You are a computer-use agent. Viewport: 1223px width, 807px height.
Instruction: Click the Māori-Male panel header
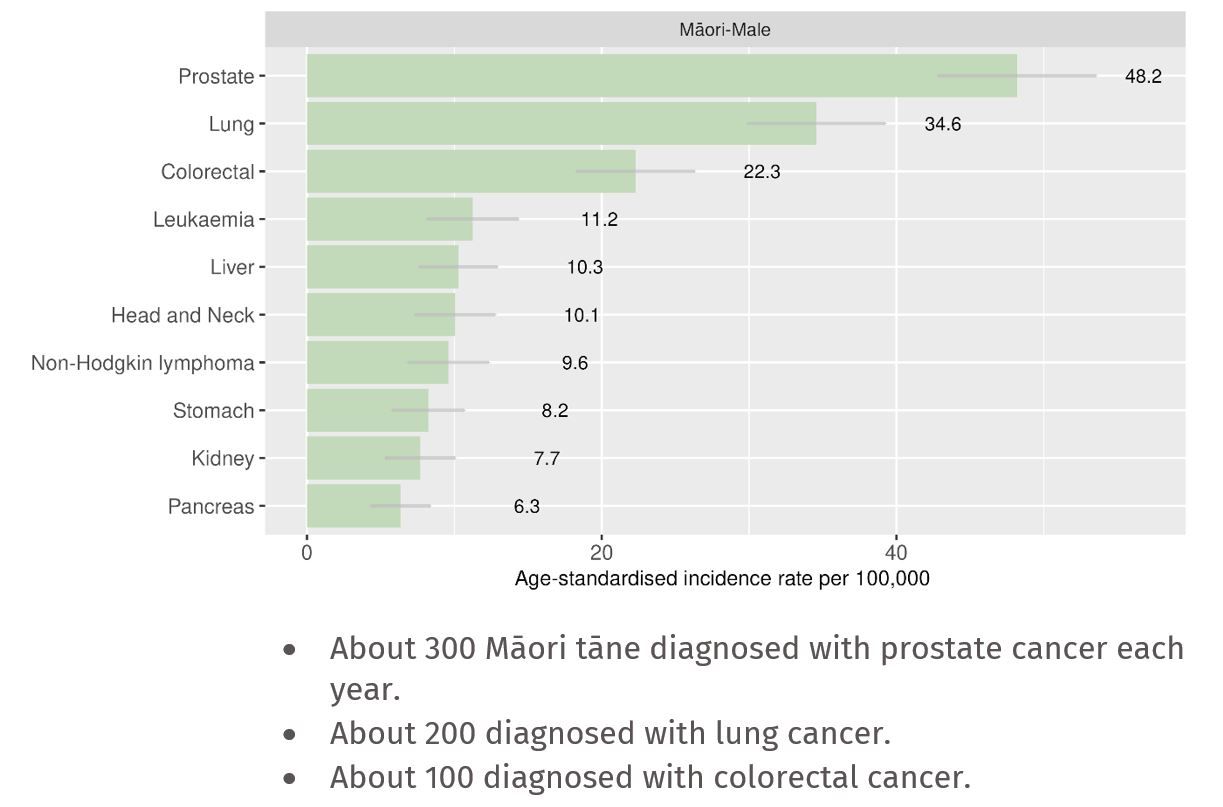[724, 30]
